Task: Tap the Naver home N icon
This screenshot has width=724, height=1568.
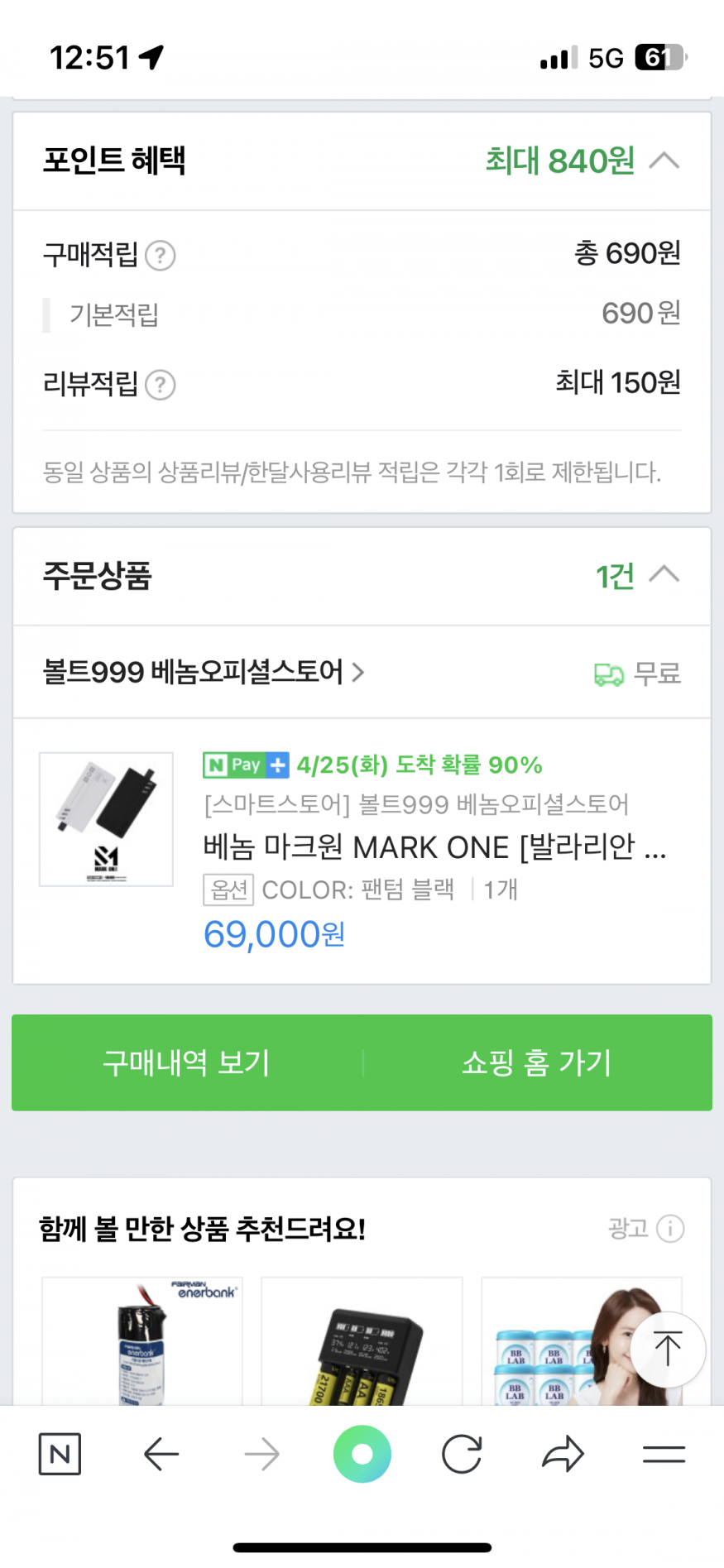Action: [60, 1454]
